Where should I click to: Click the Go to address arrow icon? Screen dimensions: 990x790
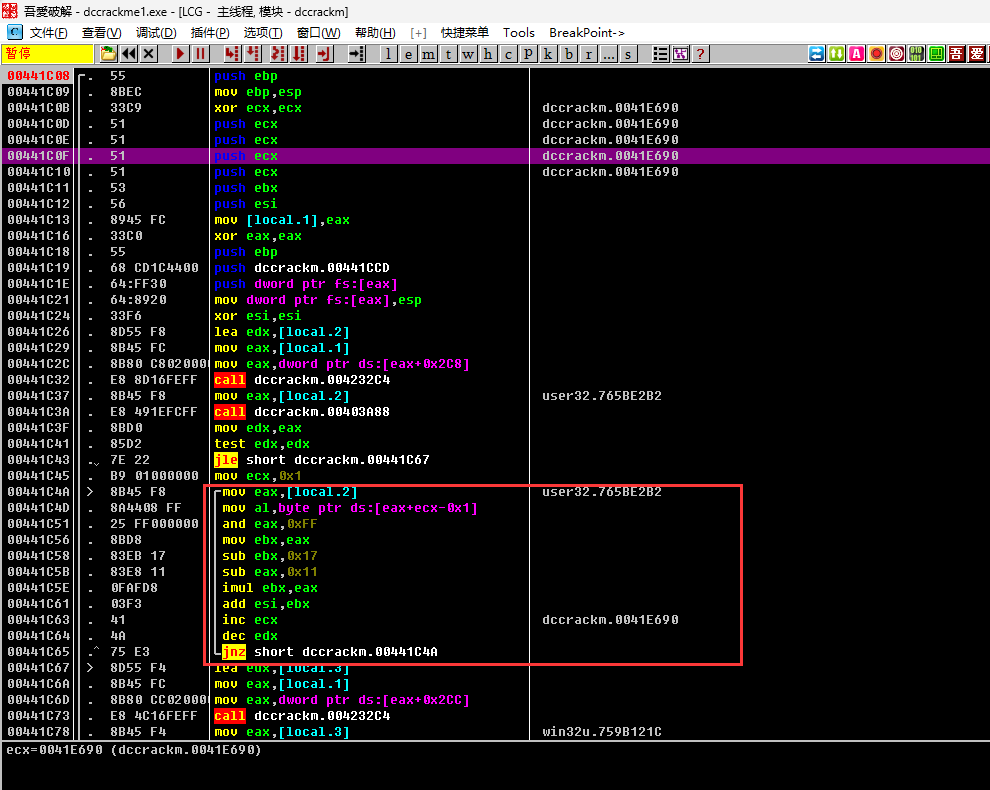357,54
